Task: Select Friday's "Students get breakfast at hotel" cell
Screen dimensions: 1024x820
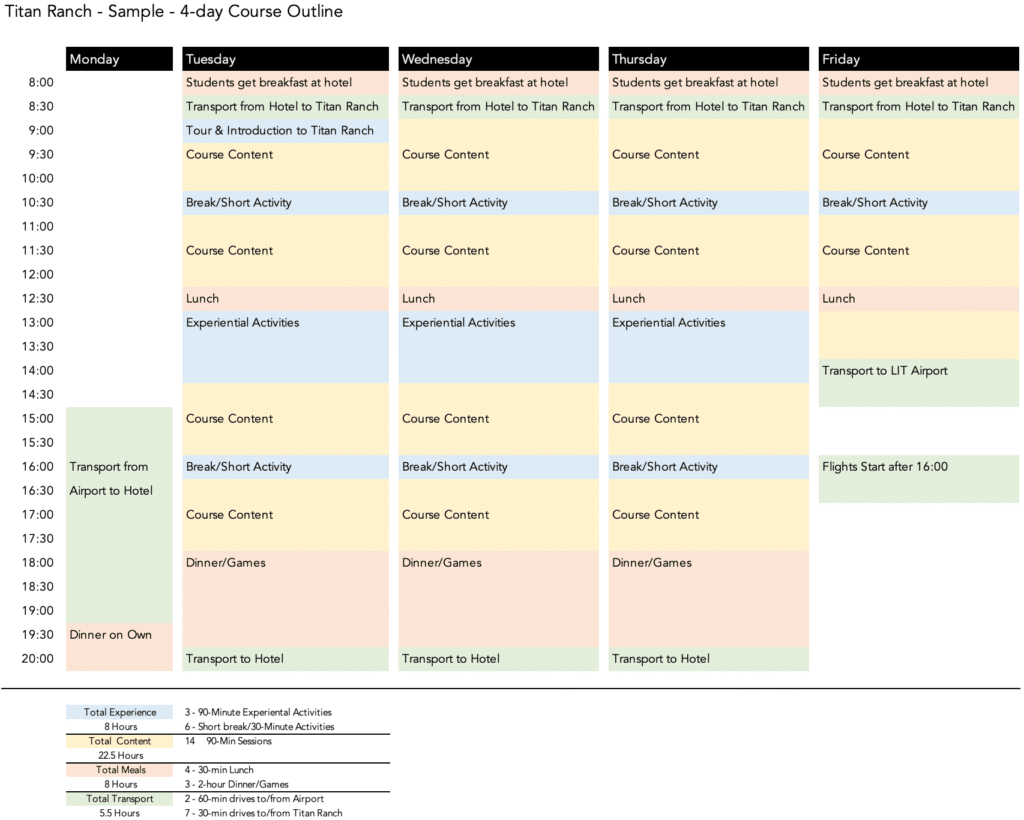Action: pyautogui.click(x=919, y=83)
